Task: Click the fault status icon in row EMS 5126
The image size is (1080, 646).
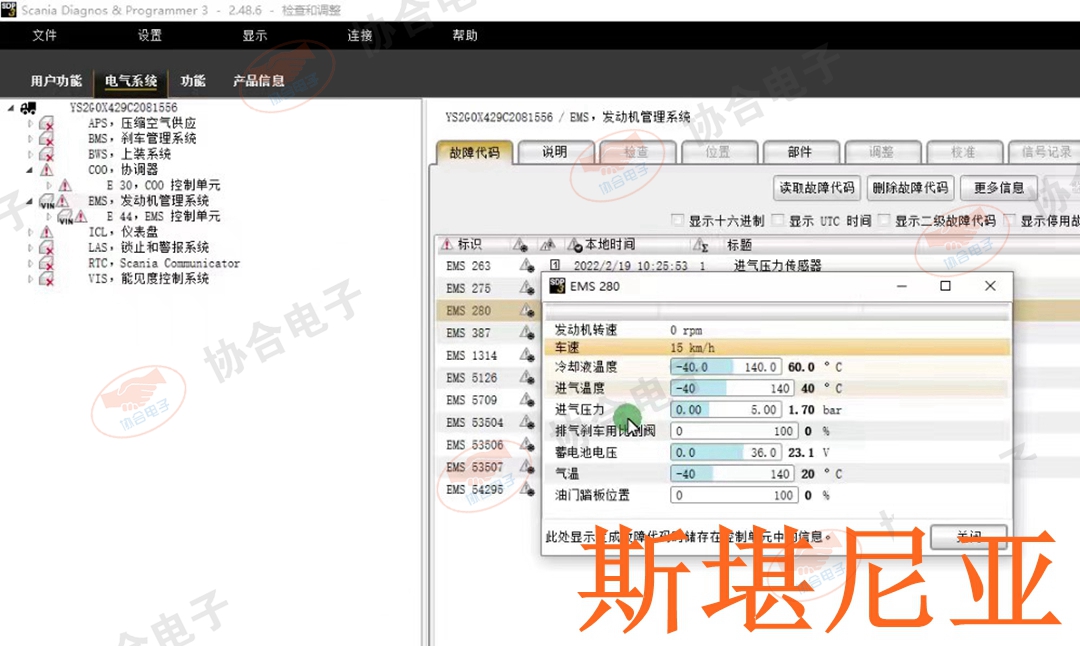Action: [x=527, y=377]
